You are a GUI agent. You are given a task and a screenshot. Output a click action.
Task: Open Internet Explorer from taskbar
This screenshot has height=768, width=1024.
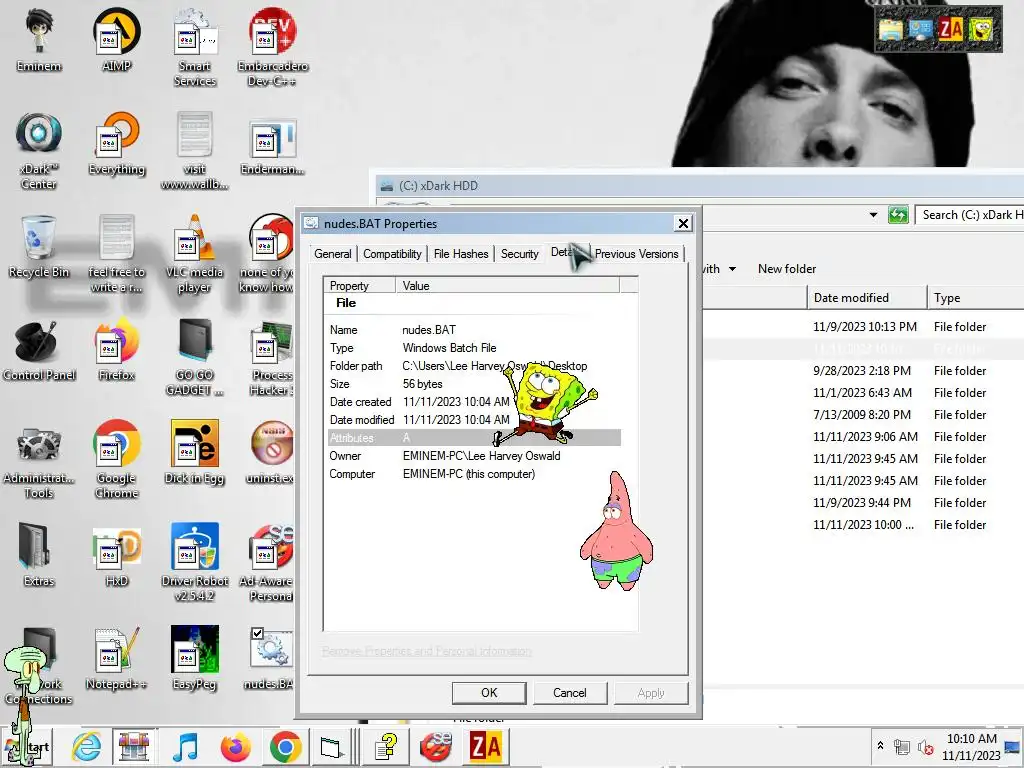click(x=86, y=747)
